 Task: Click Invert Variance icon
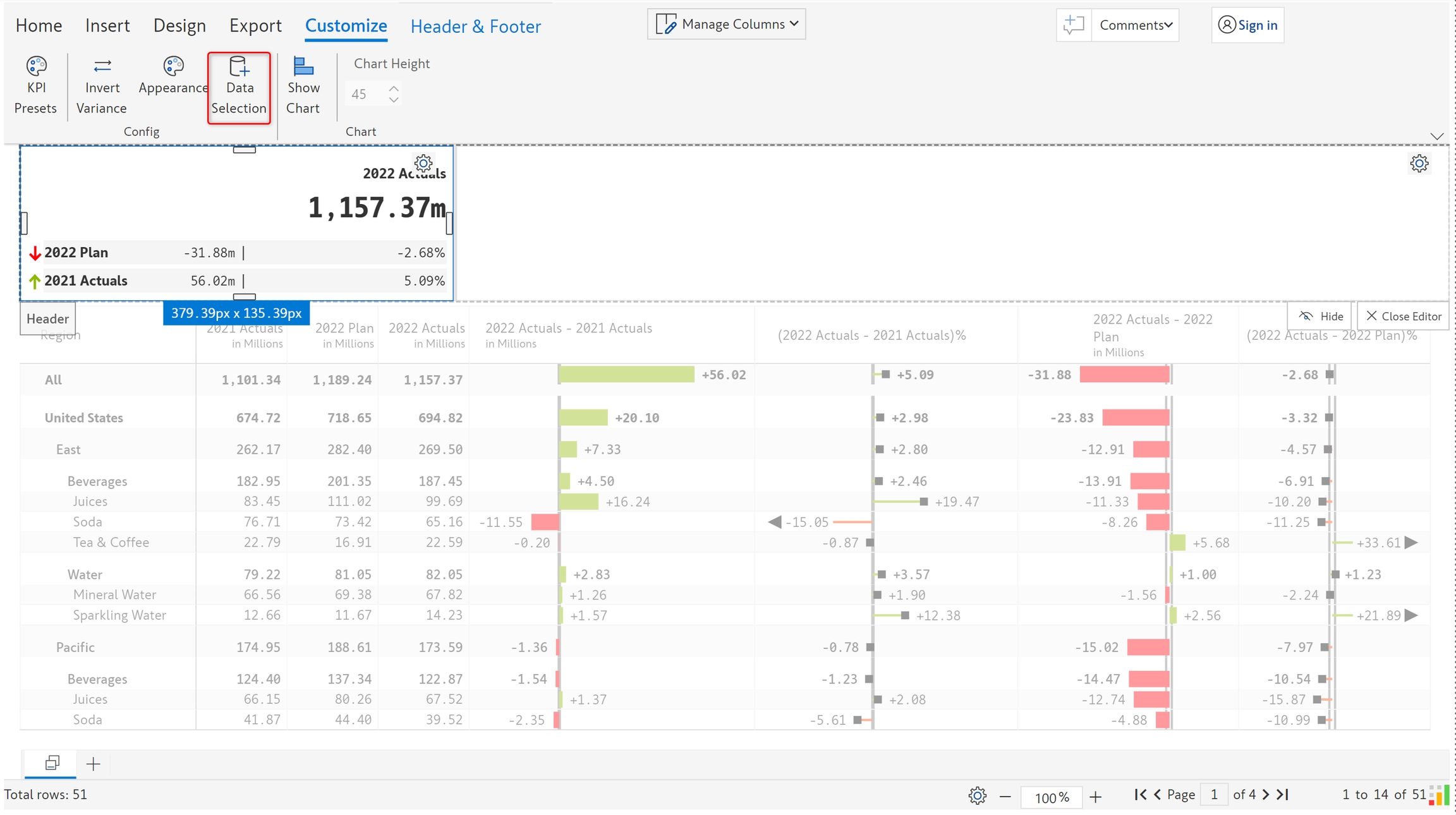102,66
